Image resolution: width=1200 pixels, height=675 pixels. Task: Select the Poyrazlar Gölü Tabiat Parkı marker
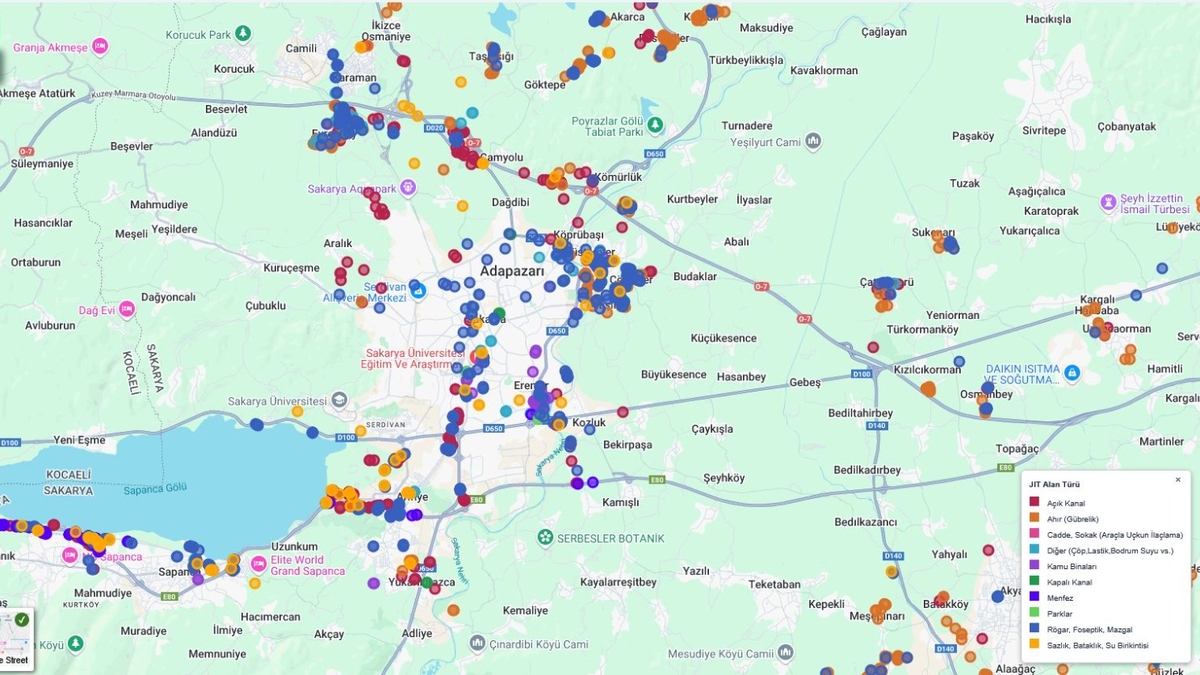[655, 125]
